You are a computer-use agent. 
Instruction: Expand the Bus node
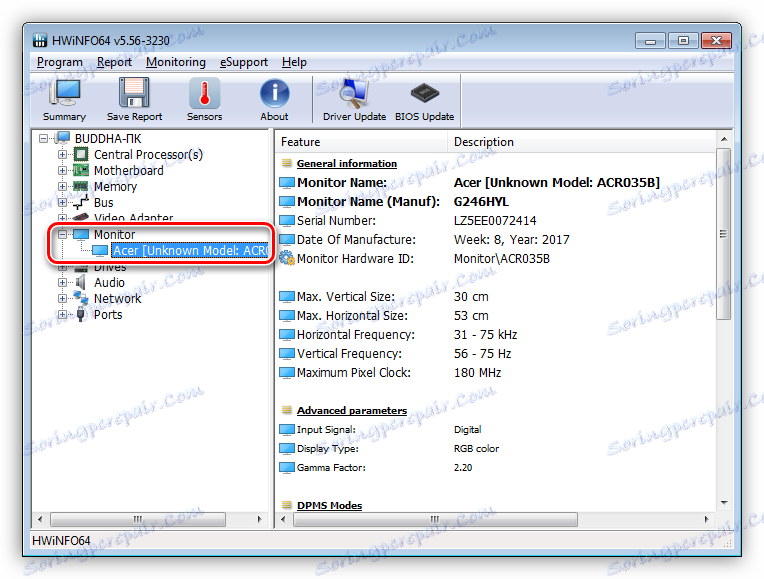coord(62,203)
